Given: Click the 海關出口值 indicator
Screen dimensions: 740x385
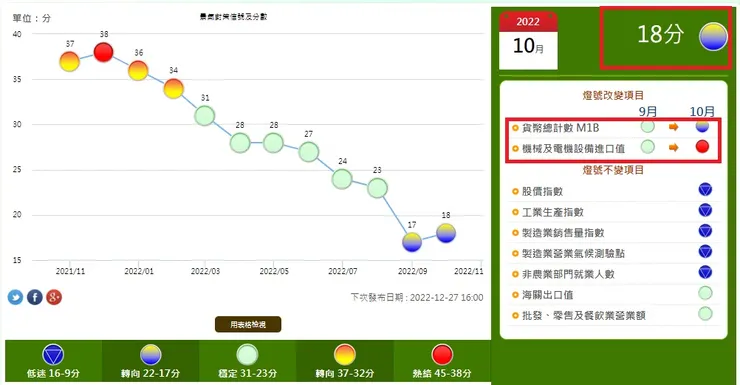Looking at the screenshot, I should tap(547, 295).
